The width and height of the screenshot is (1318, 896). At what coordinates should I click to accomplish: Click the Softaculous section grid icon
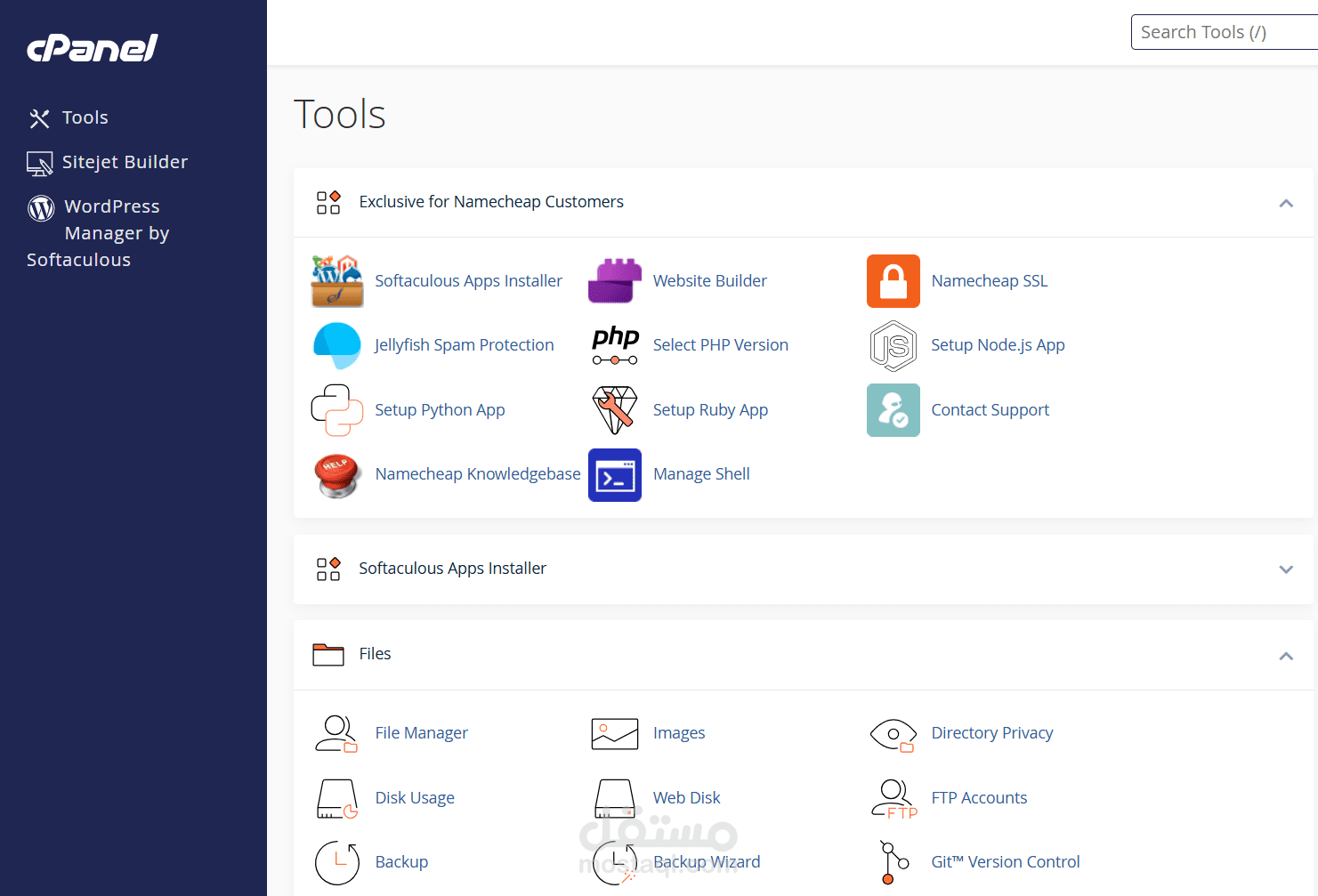328,569
